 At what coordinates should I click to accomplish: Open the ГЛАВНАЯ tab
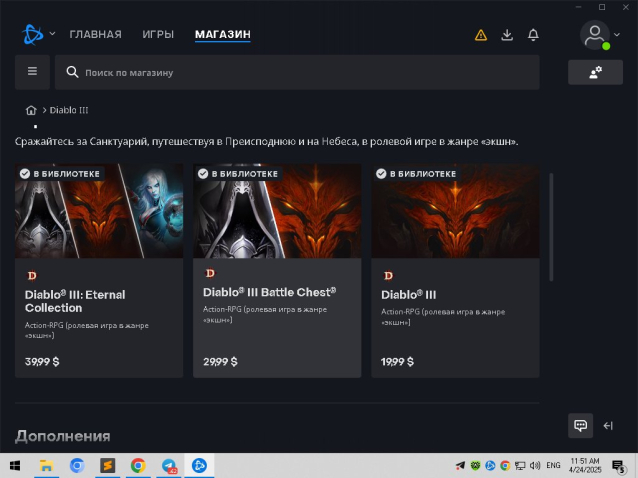coord(95,34)
